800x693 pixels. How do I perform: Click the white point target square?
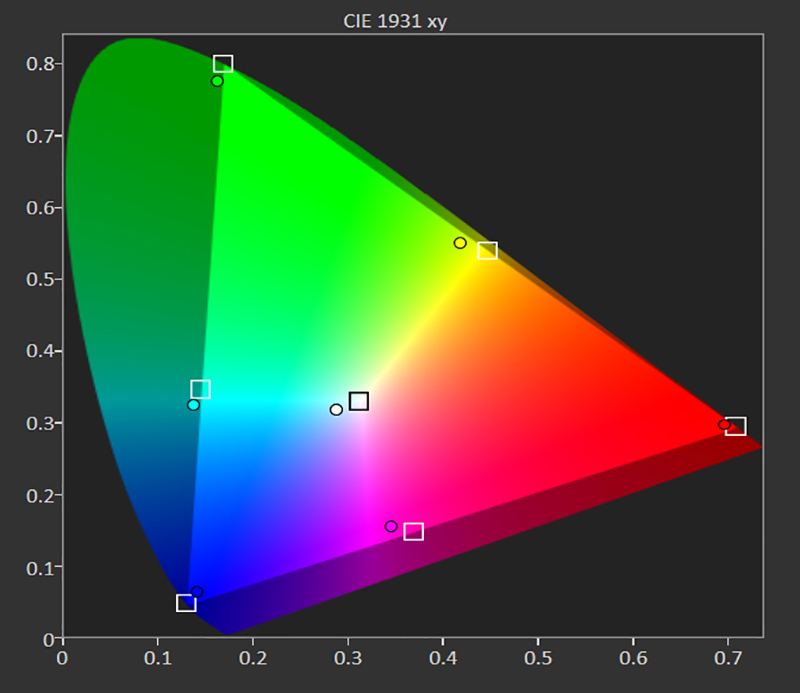[x=359, y=401]
